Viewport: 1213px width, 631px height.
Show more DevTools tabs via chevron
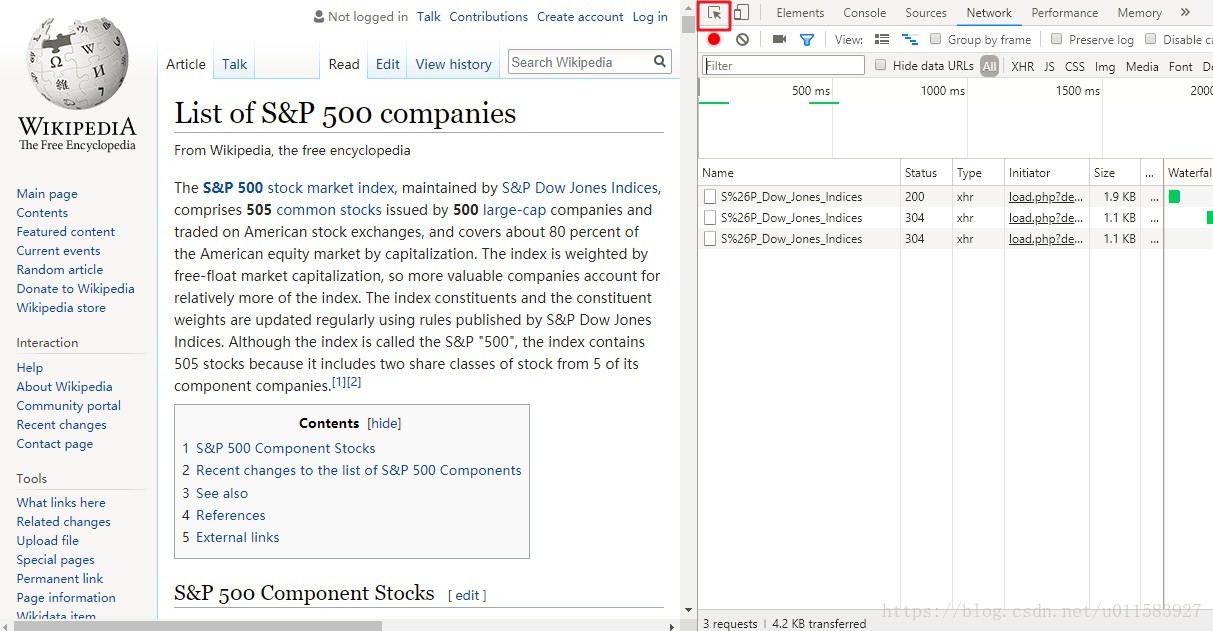[1185, 13]
